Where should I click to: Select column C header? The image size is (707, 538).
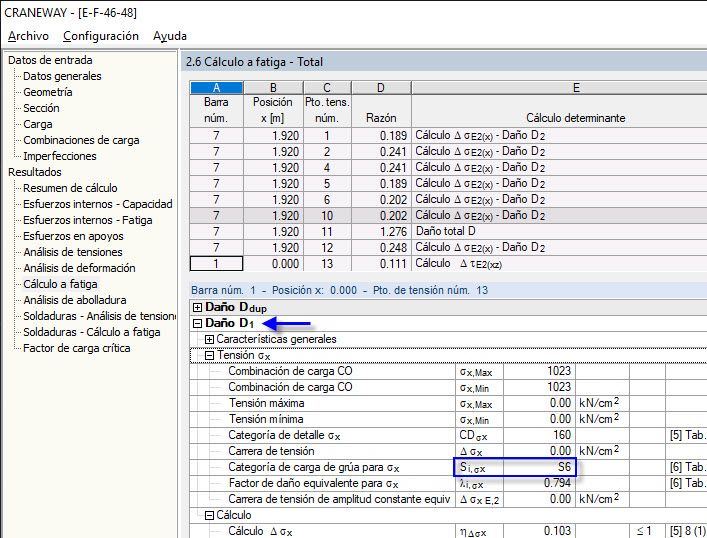pos(327,87)
